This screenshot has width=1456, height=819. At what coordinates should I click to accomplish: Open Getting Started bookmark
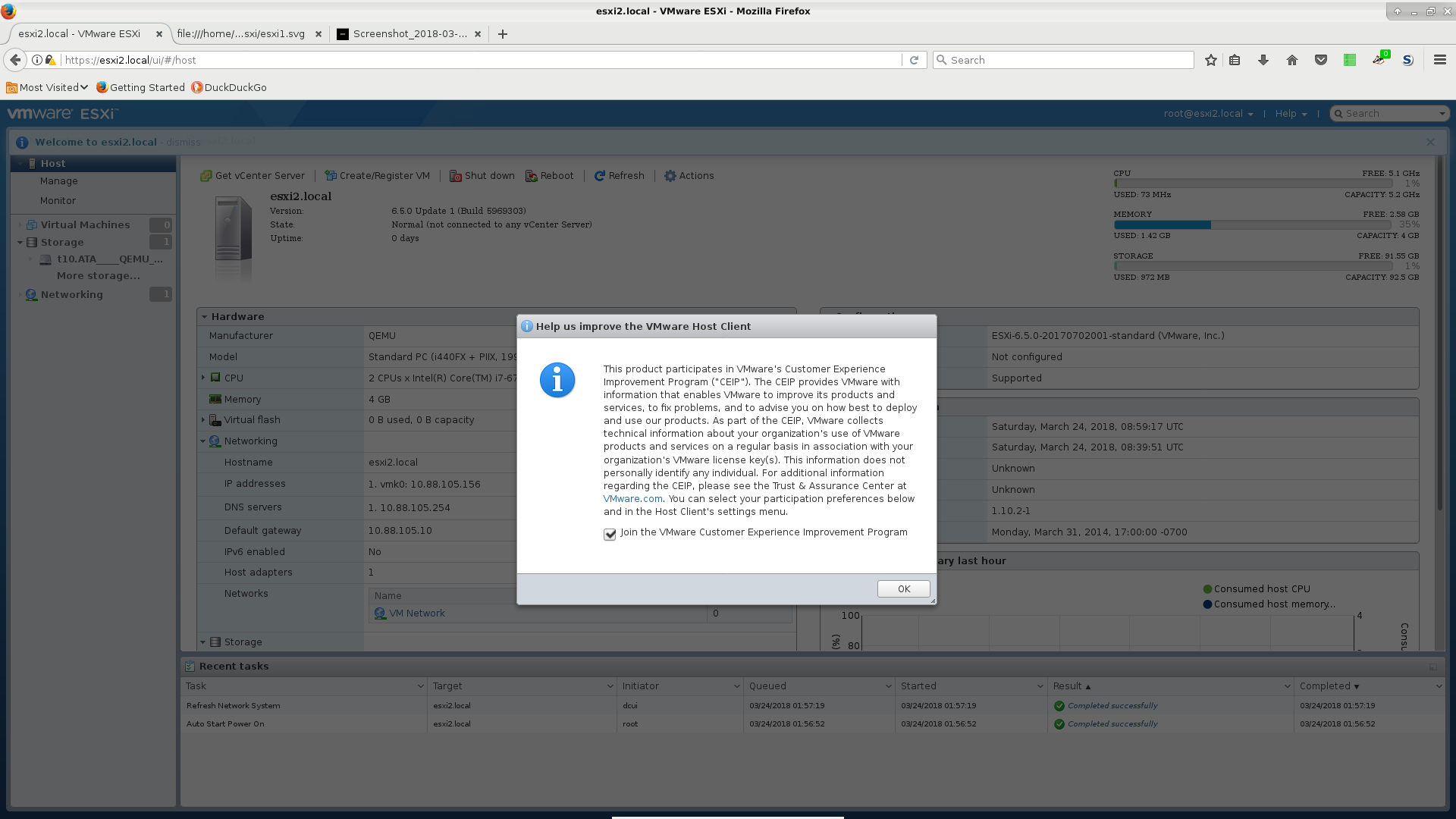coord(141,87)
